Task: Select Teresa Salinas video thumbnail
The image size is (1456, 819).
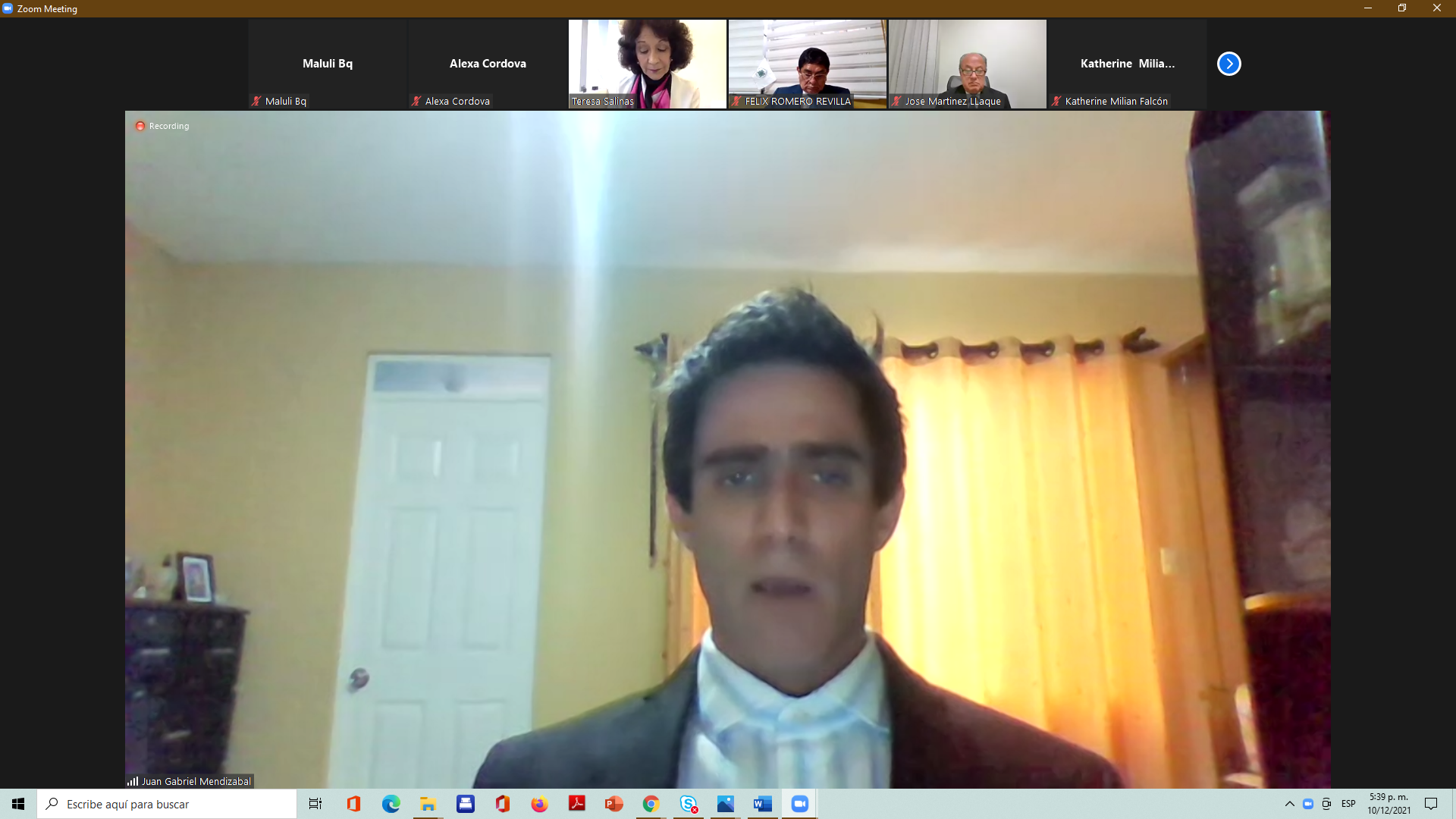Action: pyautogui.click(x=648, y=64)
